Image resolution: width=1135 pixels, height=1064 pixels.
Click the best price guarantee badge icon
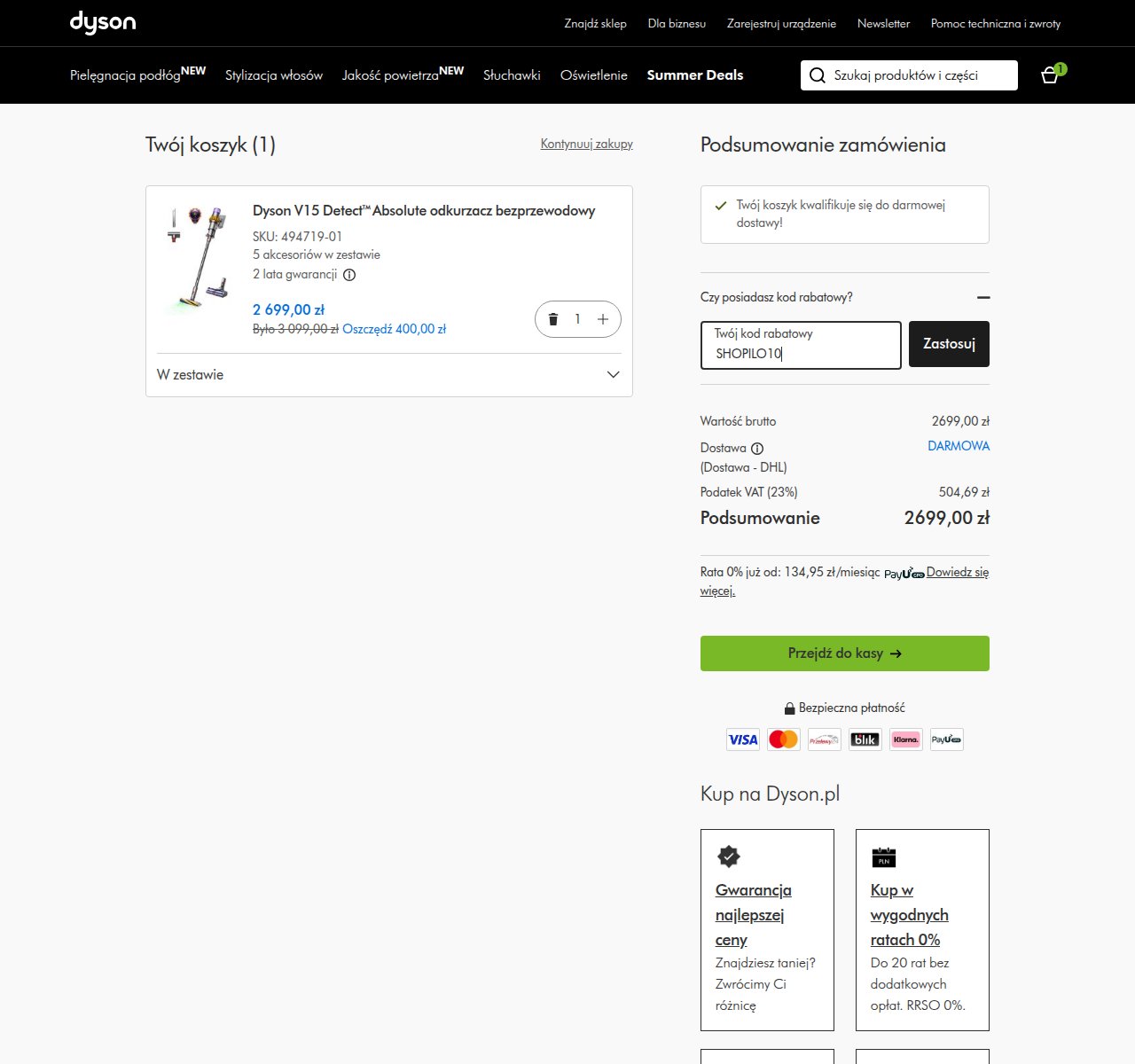click(729, 857)
